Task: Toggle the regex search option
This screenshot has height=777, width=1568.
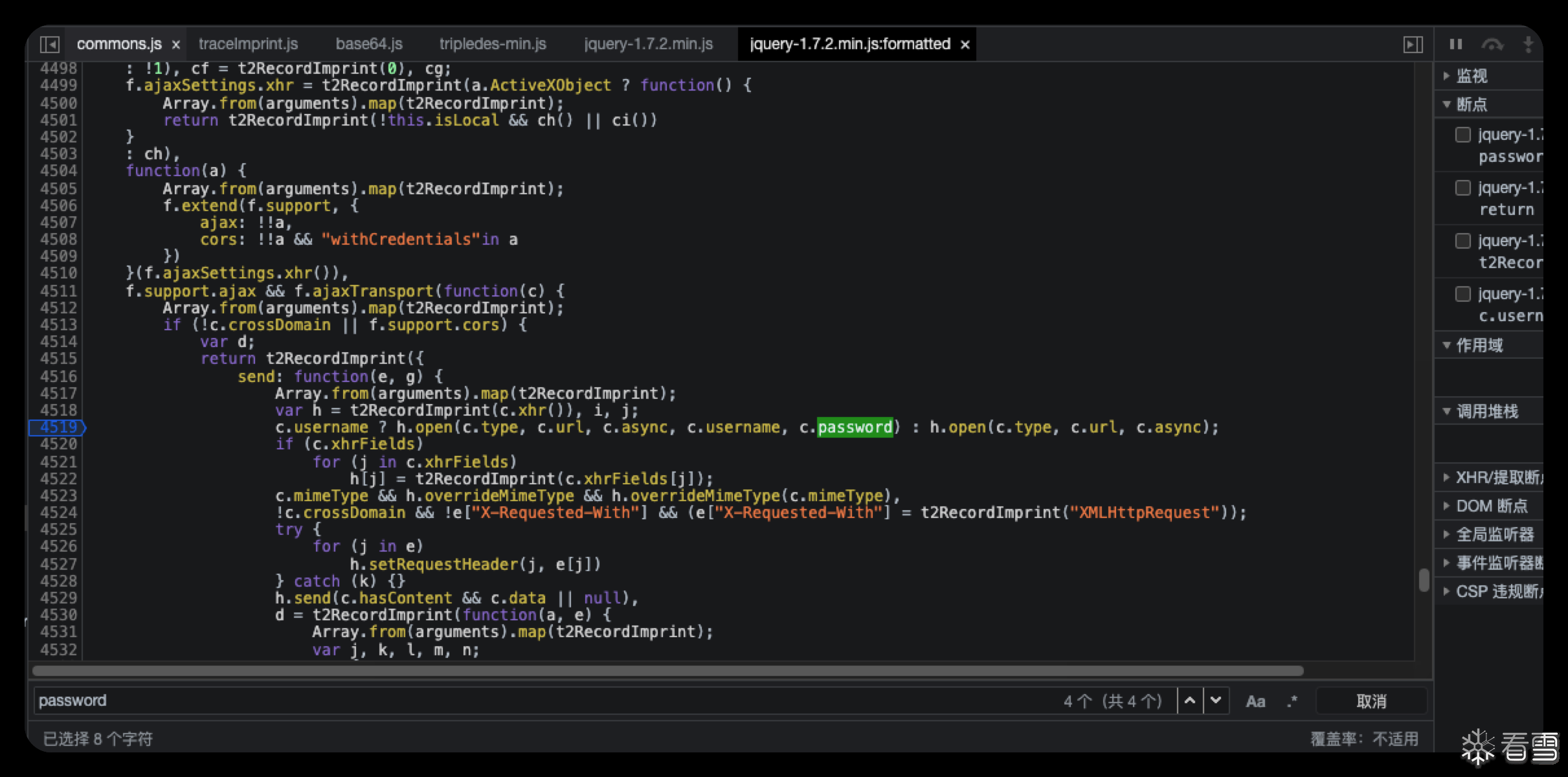Action: (x=1292, y=701)
